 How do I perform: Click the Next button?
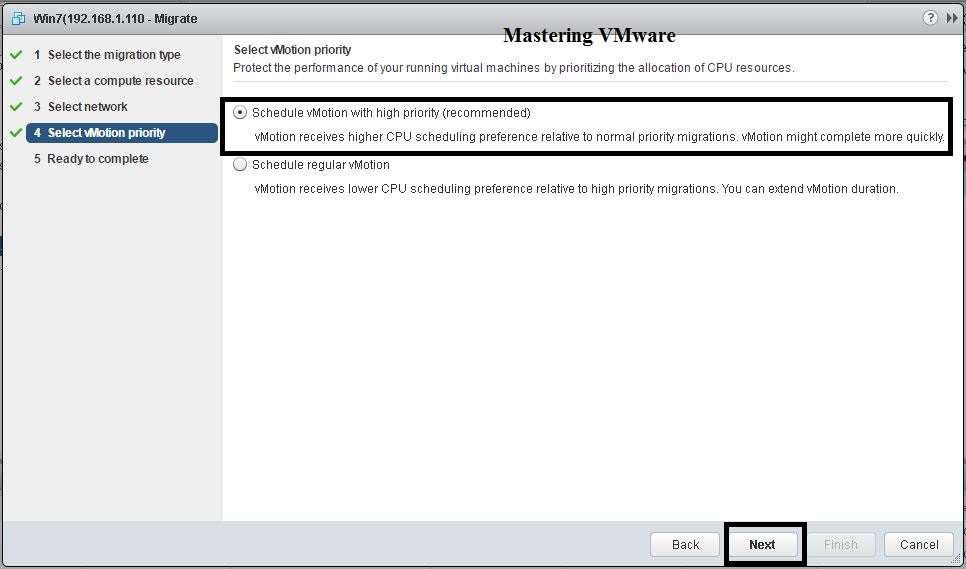tap(763, 544)
